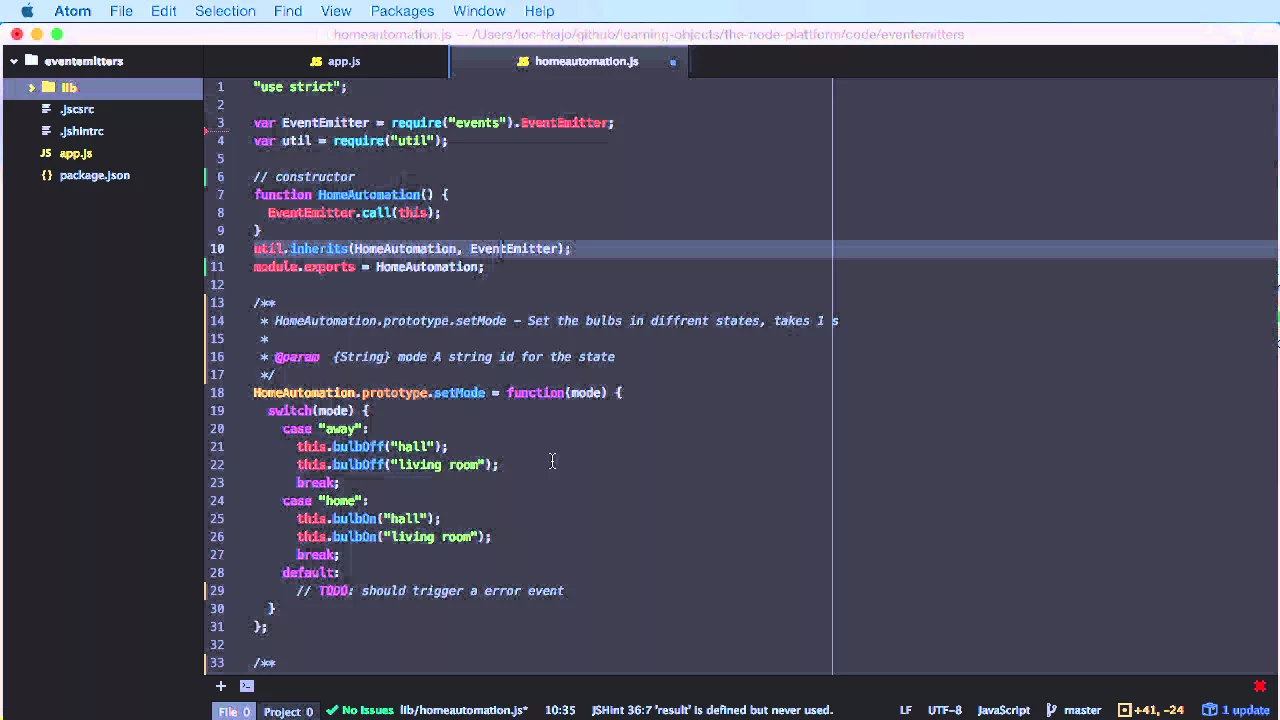Screen dimensions: 1280x720
Task: Click the plus icon in bottom panel
Action: 221,686
